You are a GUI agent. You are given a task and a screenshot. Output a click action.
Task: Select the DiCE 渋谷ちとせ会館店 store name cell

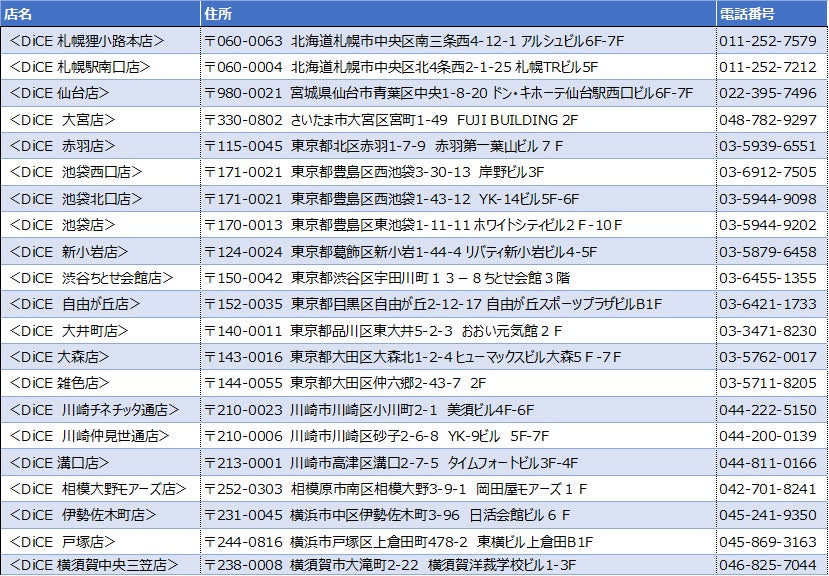pos(100,278)
